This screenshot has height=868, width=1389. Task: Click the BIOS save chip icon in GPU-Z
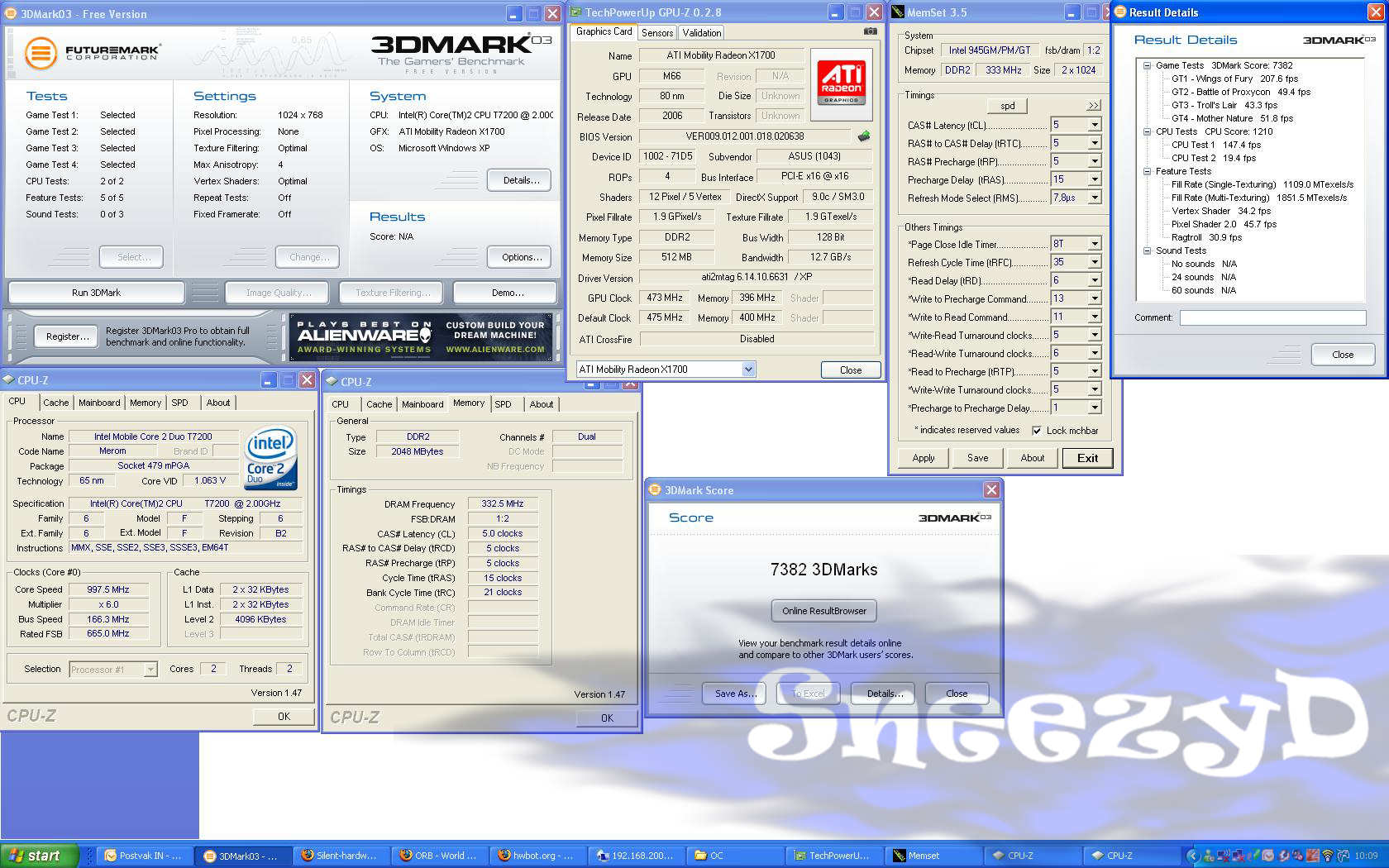pos(864,136)
